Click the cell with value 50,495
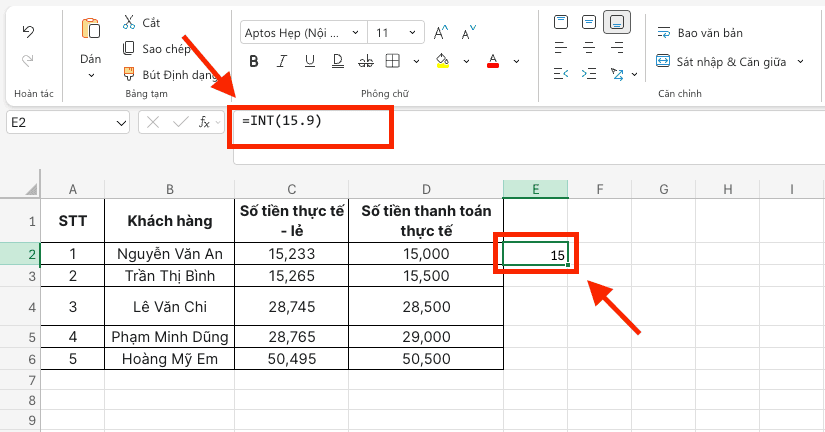This screenshot has height=432, width=825. point(291,359)
